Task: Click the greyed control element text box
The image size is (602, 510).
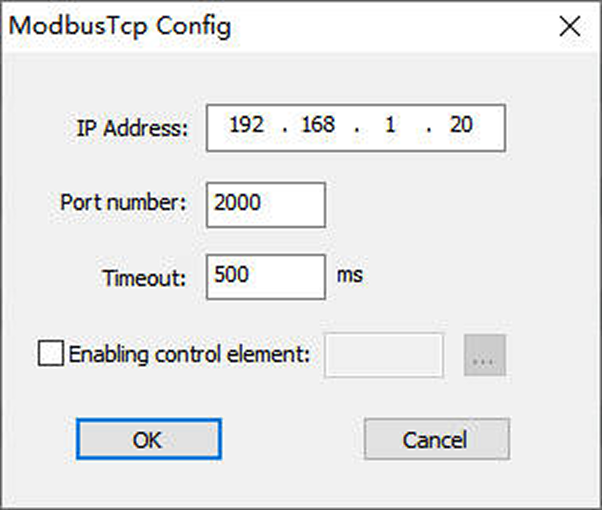Action: (x=384, y=354)
